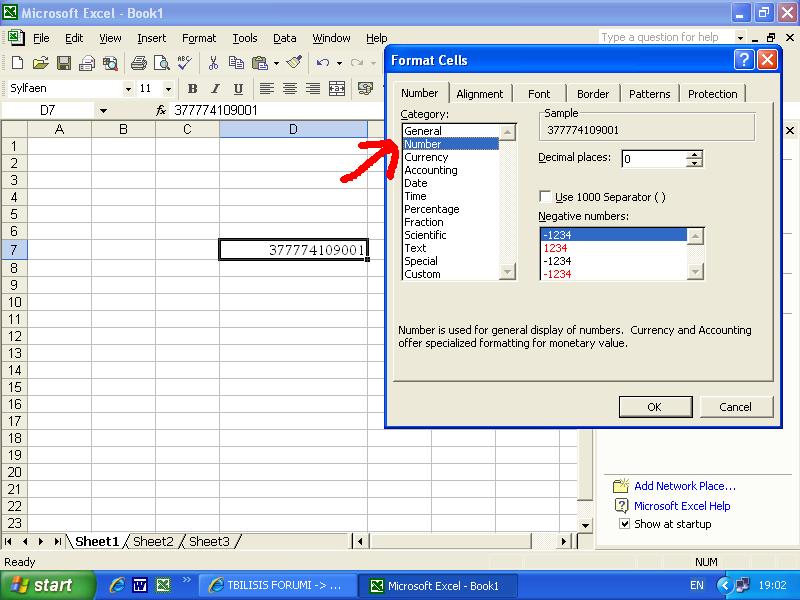Open Print Preview icon
The width and height of the screenshot is (800, 600).
[162, 63]
